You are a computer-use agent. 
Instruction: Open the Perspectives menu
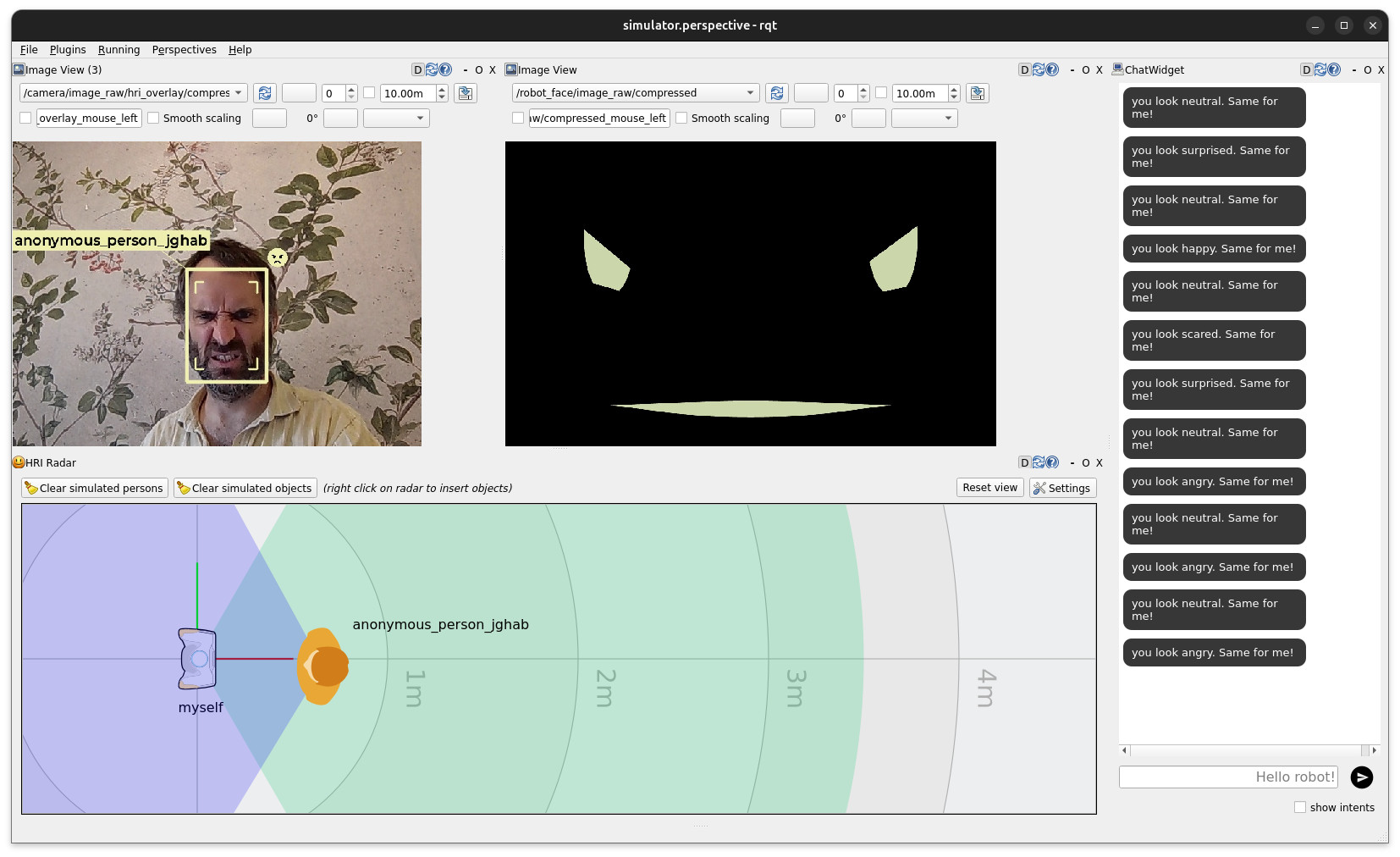(x=184, y=50)
